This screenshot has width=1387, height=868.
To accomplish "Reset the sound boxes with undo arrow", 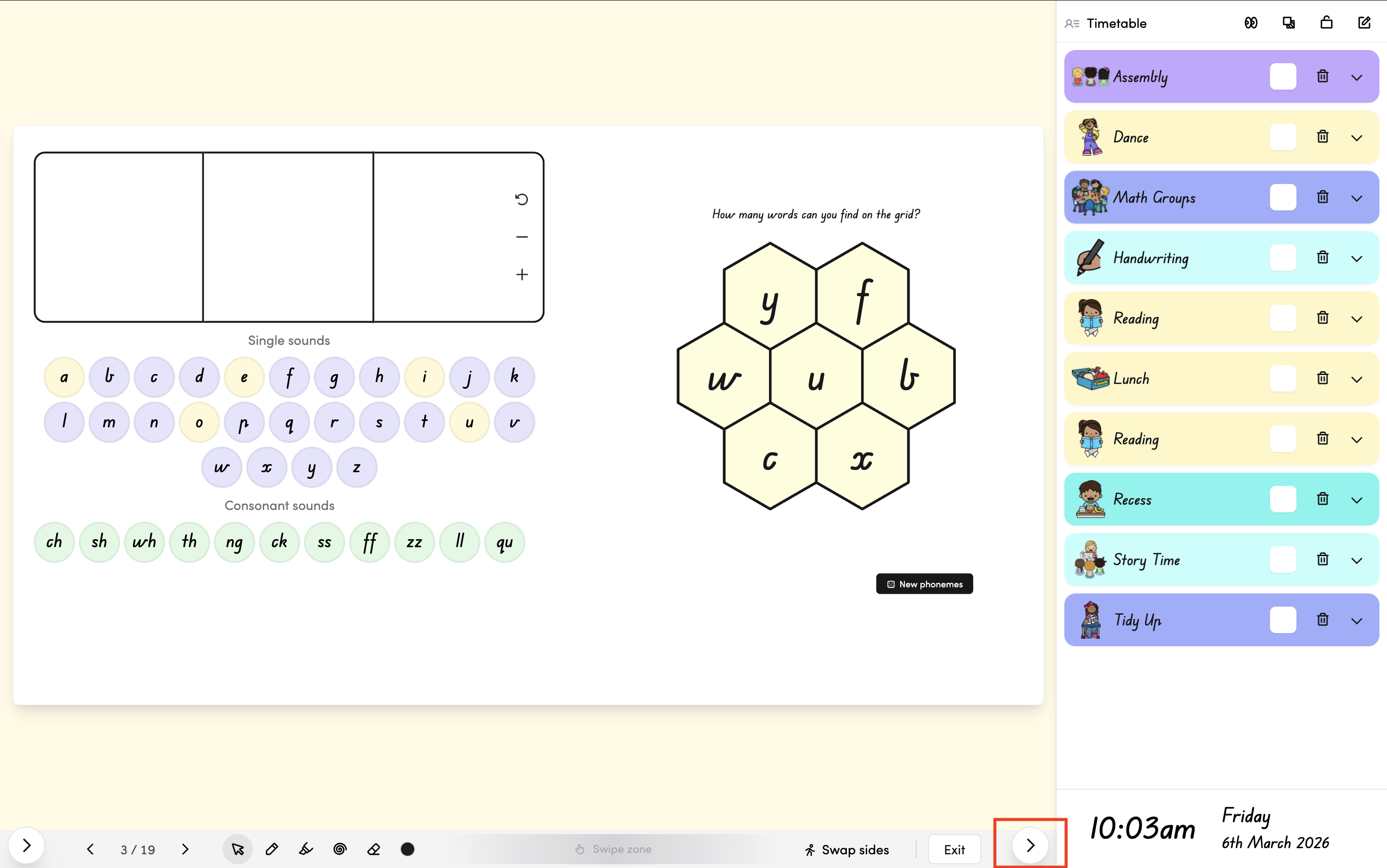I will coord(521,199).
